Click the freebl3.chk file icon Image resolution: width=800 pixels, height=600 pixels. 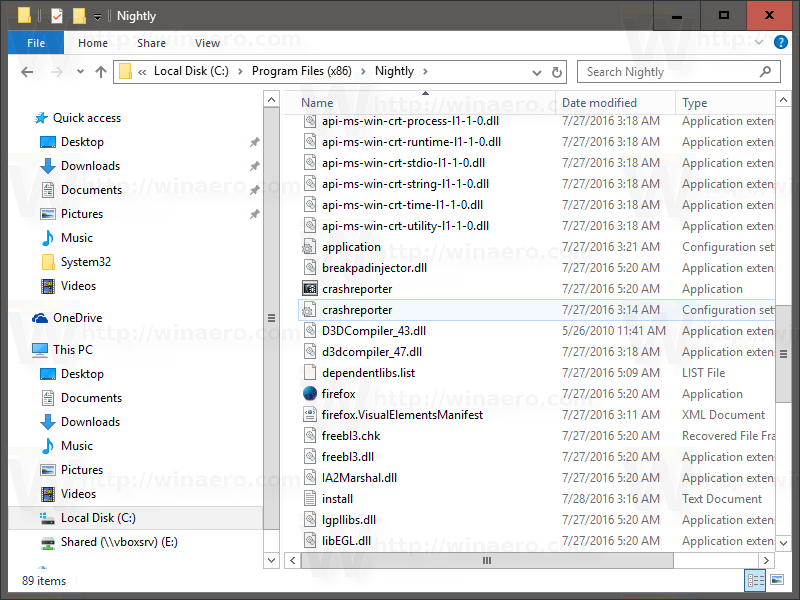(x=310, y=436)
